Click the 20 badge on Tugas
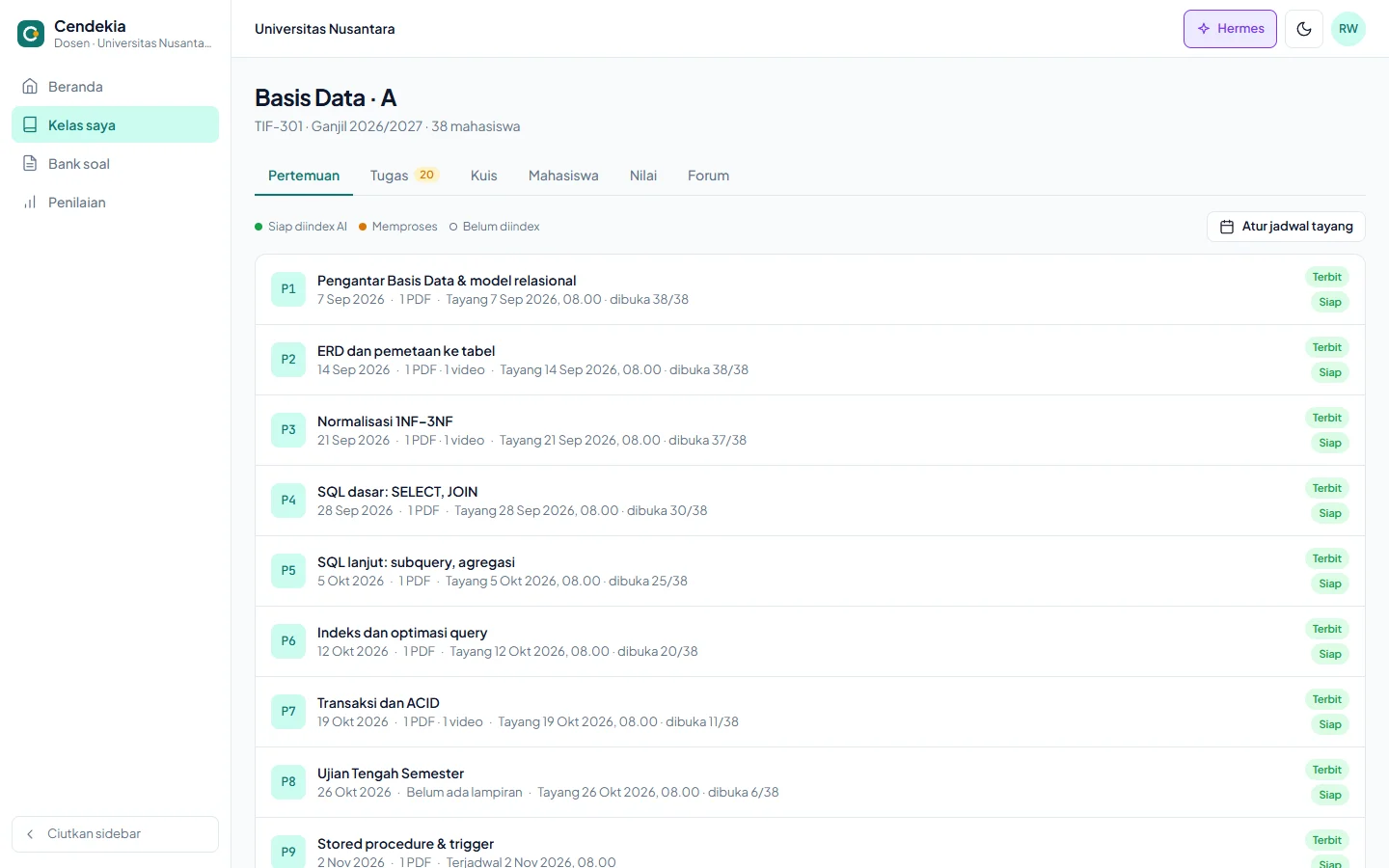 (426, 175)
